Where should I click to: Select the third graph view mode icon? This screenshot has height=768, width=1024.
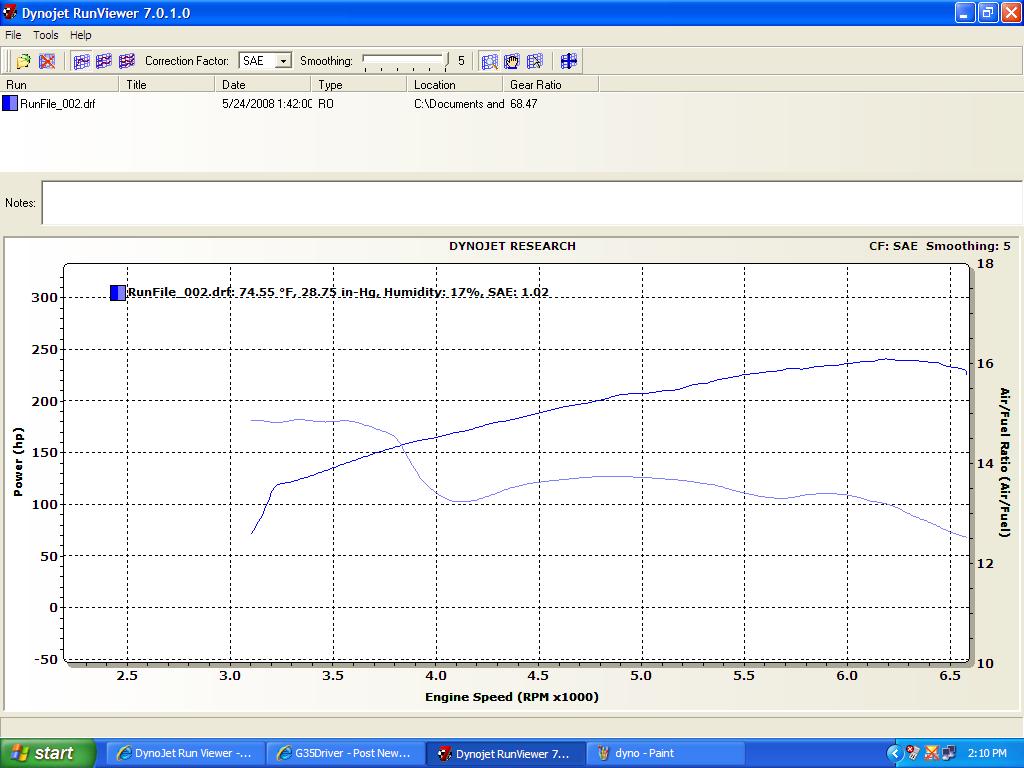pos(127,61)
